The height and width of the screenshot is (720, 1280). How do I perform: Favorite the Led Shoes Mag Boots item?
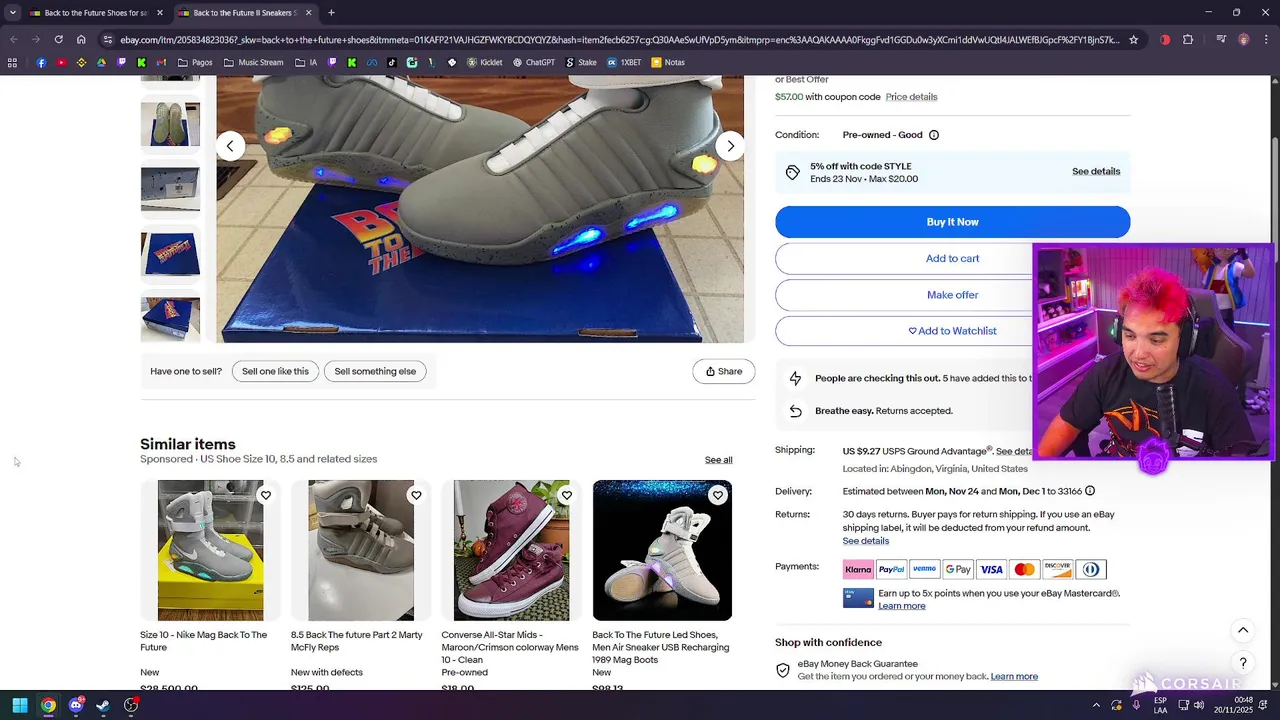(717, 495)
